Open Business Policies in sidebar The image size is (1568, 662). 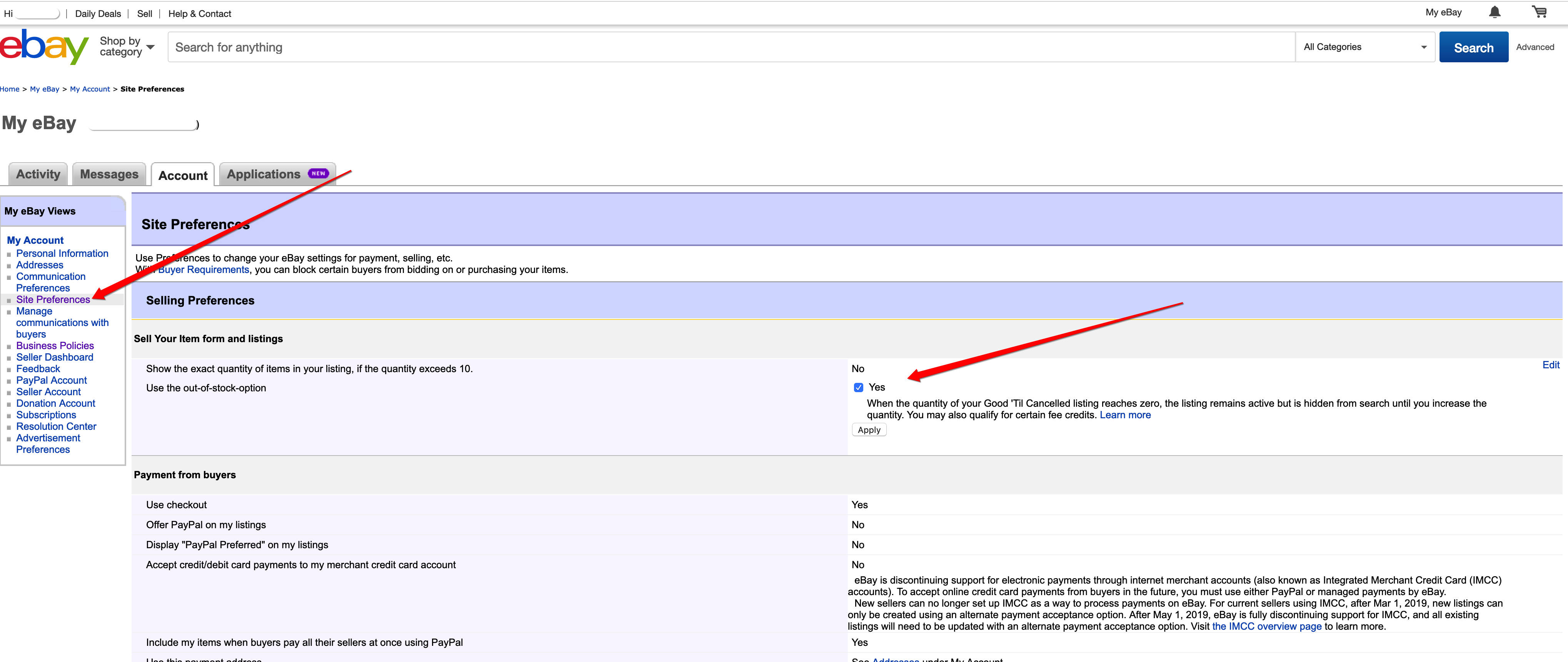click(x=55, y=346)
